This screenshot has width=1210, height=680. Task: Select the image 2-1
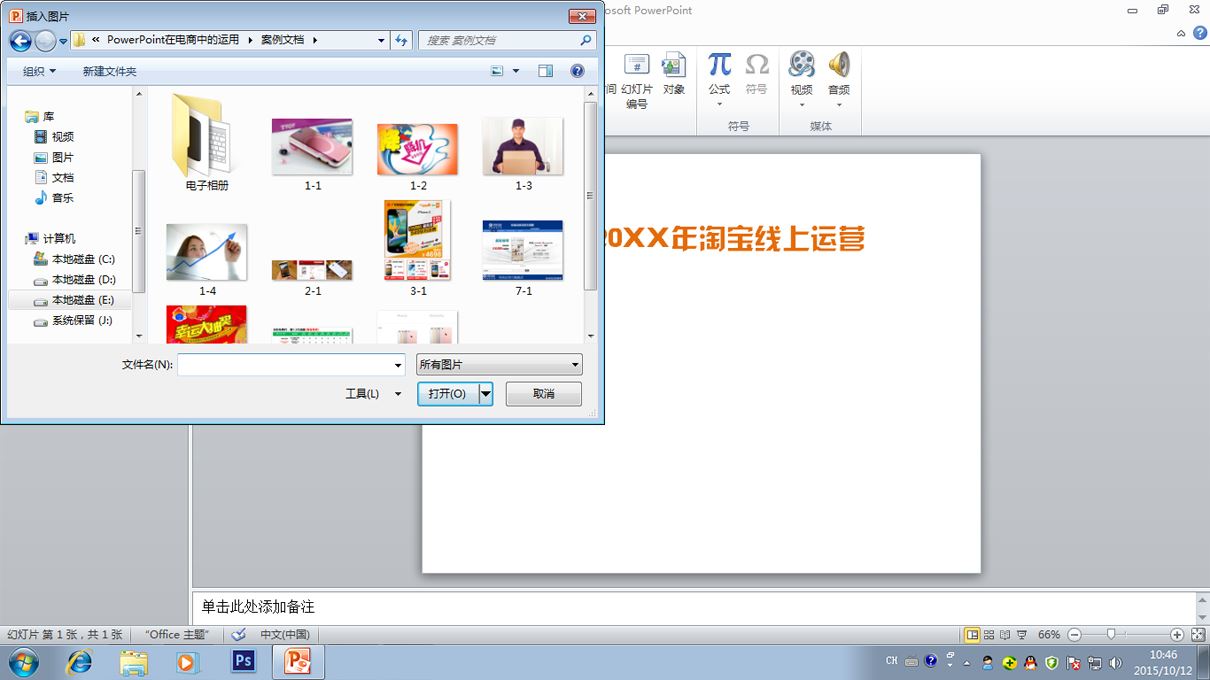tap(313, 277)
